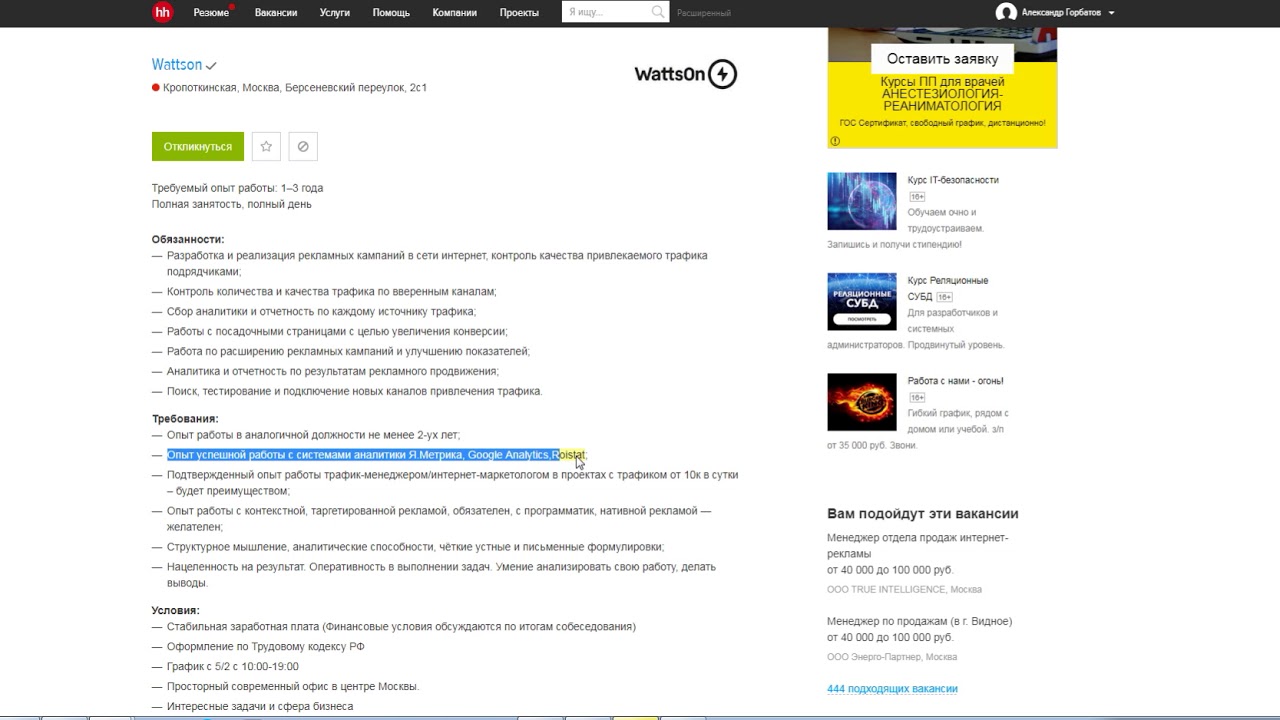Click the 'ООО TRUE INTELLIGENCE, Москва' text
Viewport: 1280px width, 720px height.
pos(904,589)
